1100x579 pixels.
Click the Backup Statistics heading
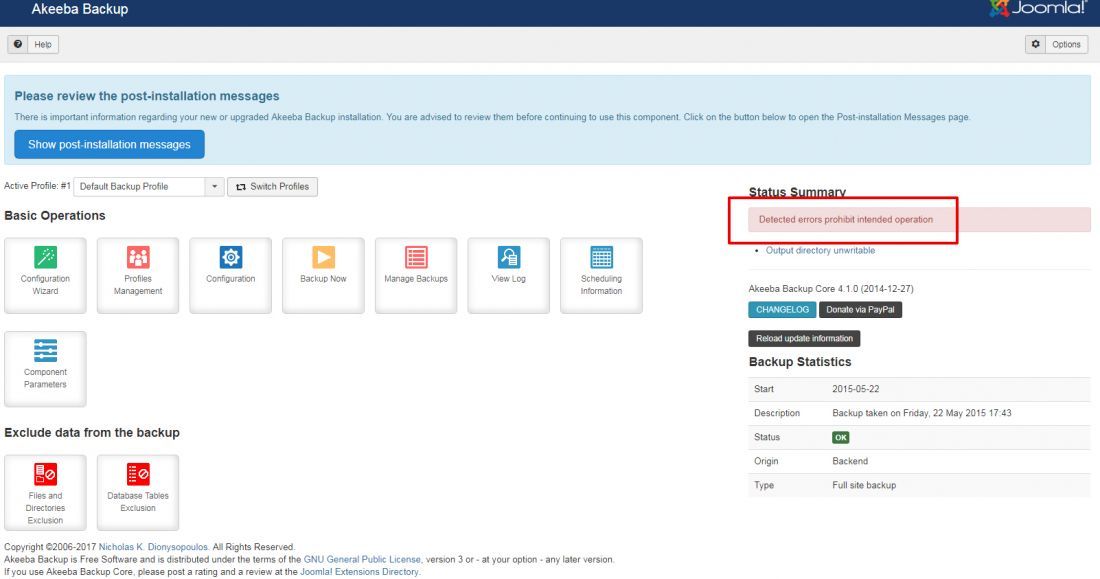tap(800, 362)
